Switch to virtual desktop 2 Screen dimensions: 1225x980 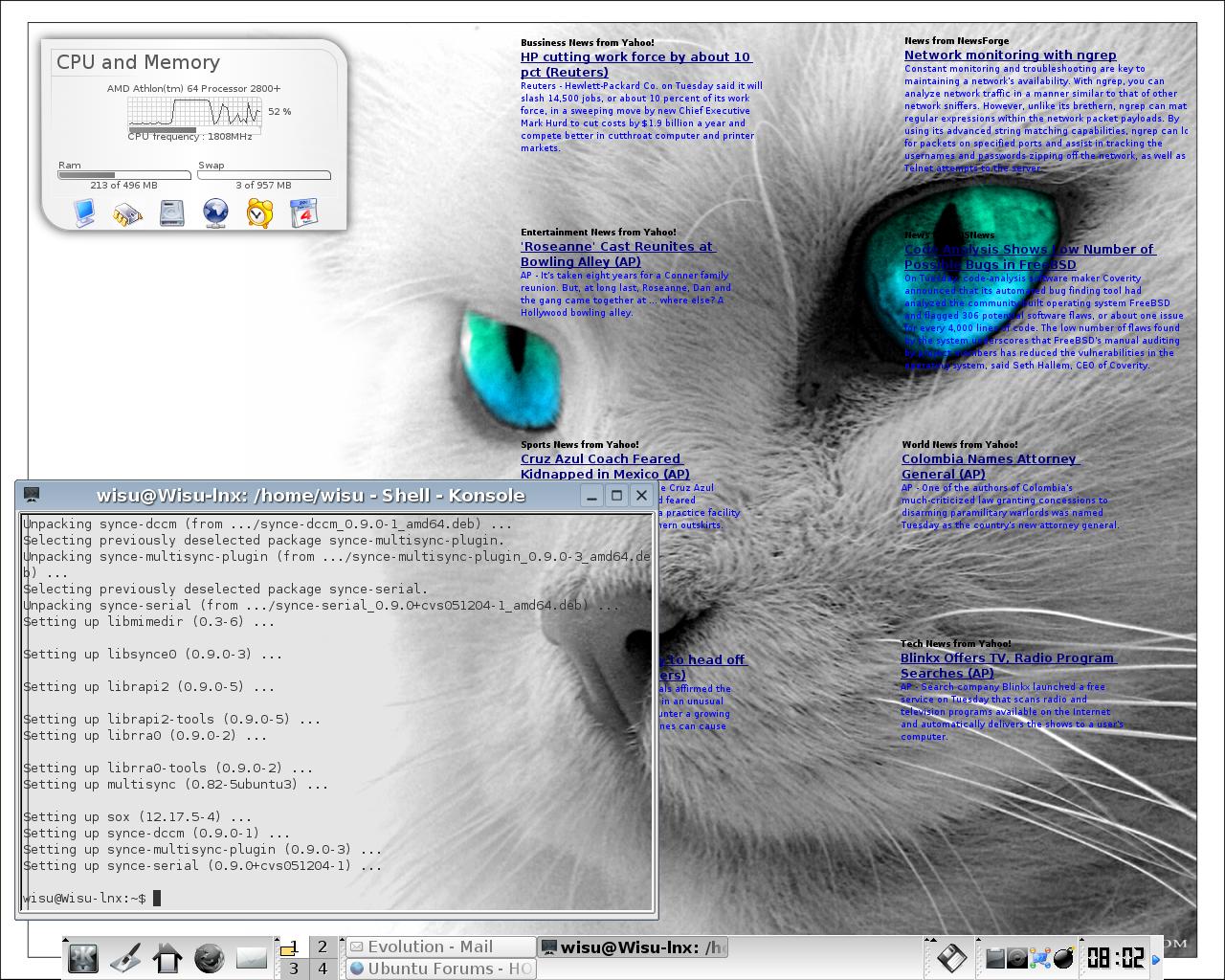[x=323, y=947]
